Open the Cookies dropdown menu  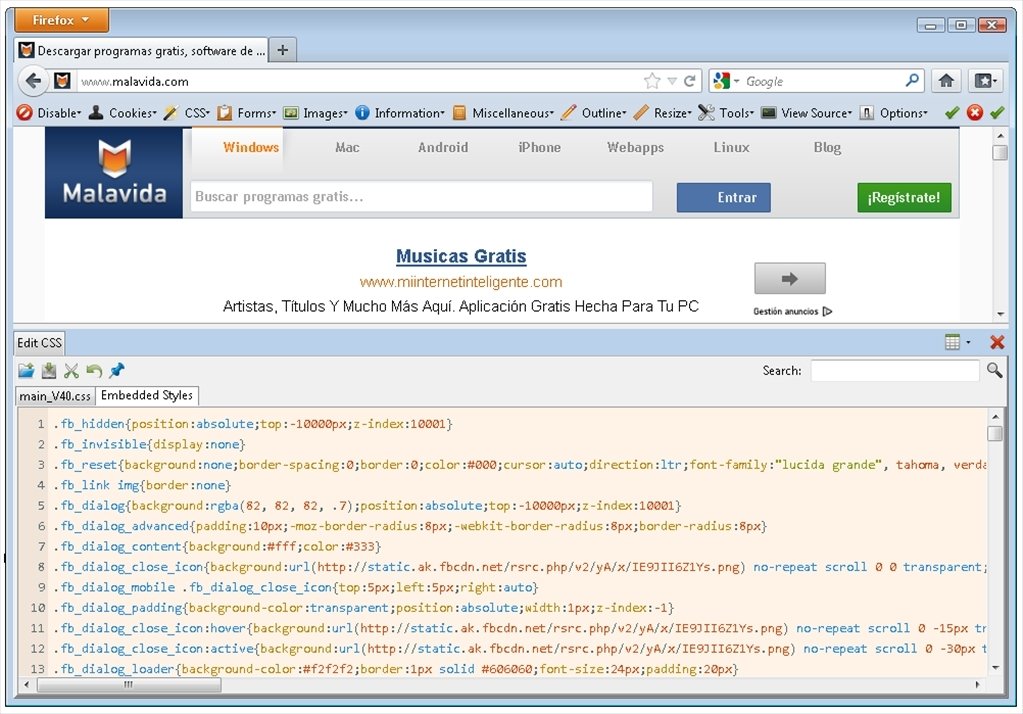123,113
